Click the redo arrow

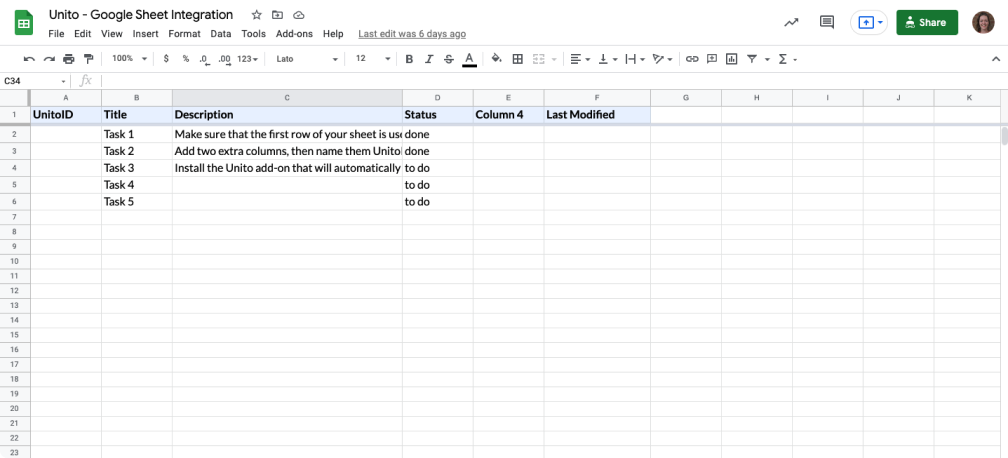tap(49, 59)
